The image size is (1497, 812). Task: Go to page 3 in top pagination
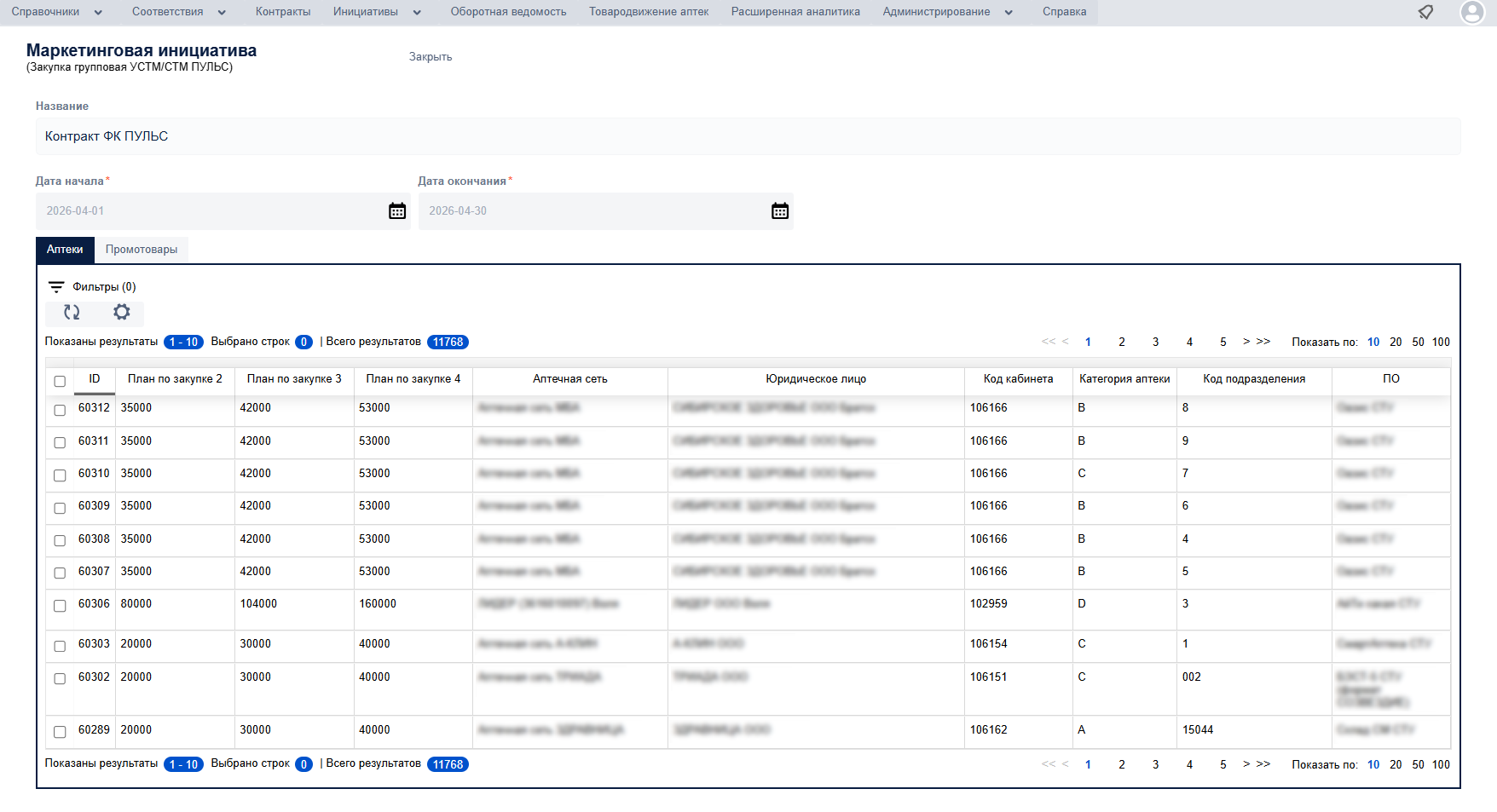pyautogui.click(x=1155, y=342)
